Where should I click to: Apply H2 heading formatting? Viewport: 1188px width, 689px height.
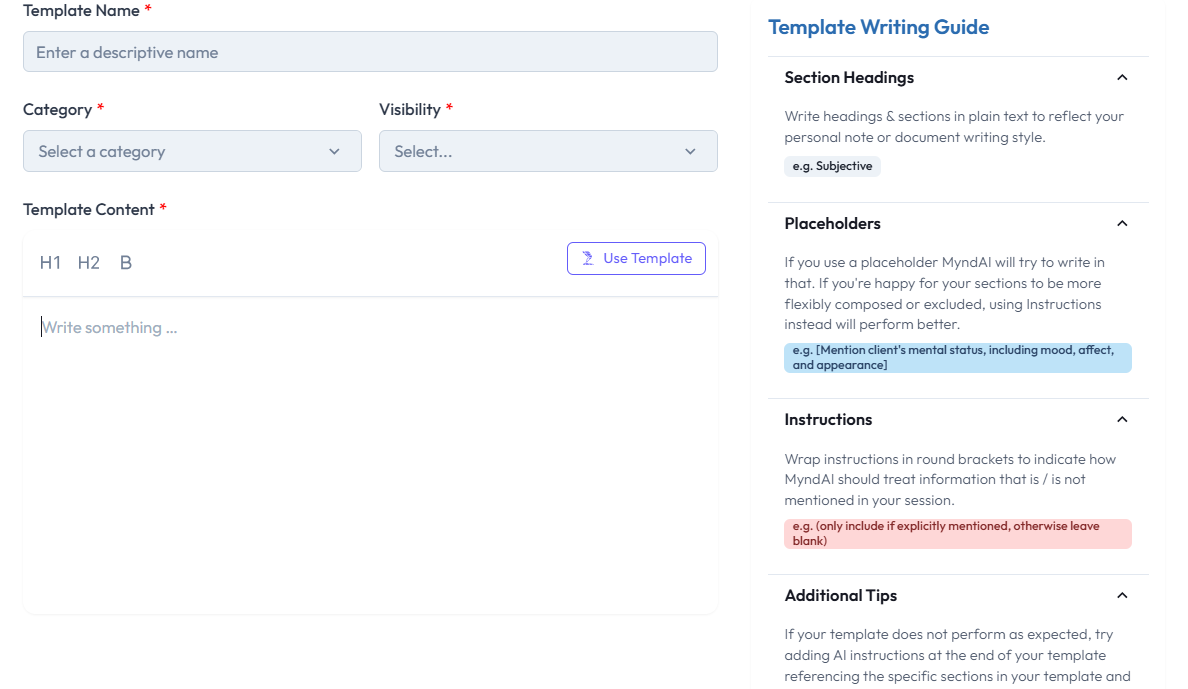coord(89,263)
